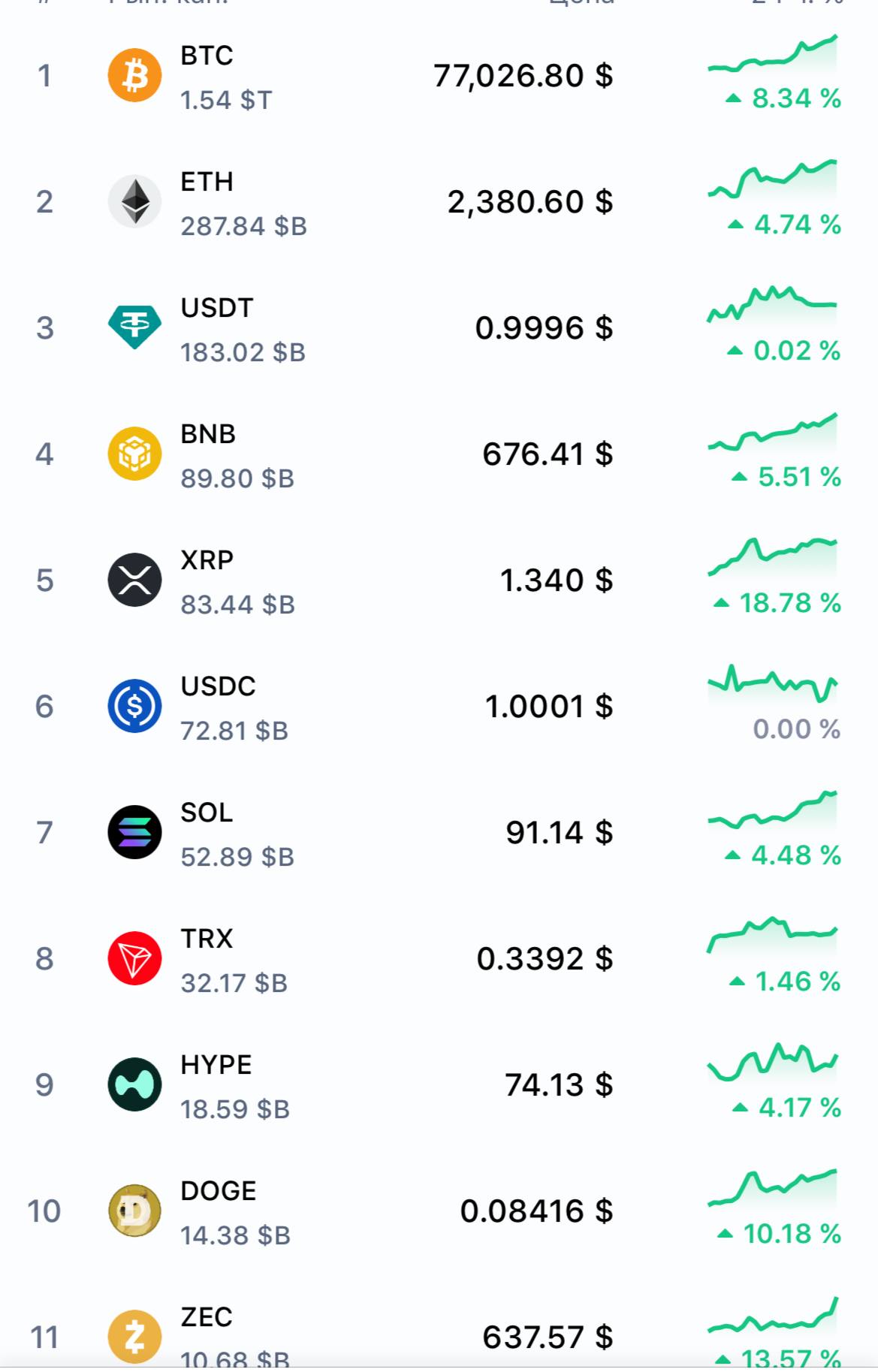This screenshot has width=878, height=1372.
Task: Select the Tether USDT green icon
Action: click(134, 327)
